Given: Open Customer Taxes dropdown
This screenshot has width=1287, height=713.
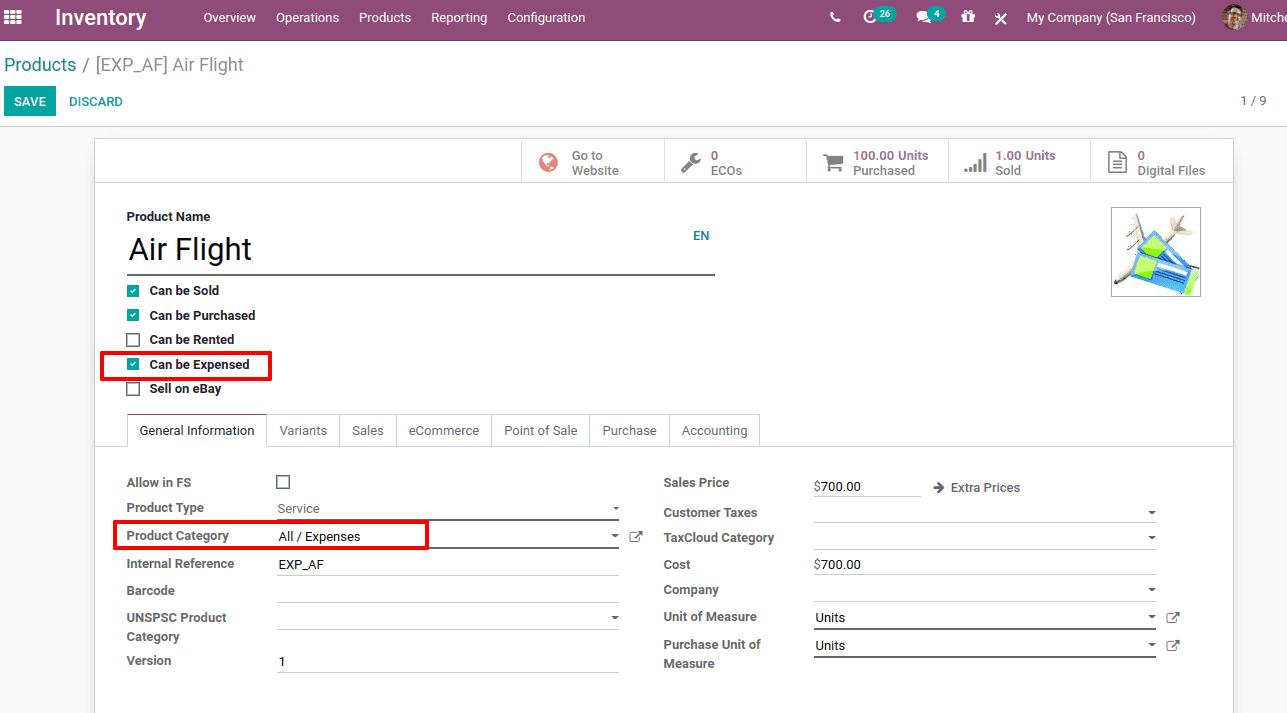Looking at the screenshot, I should [985, 512].
